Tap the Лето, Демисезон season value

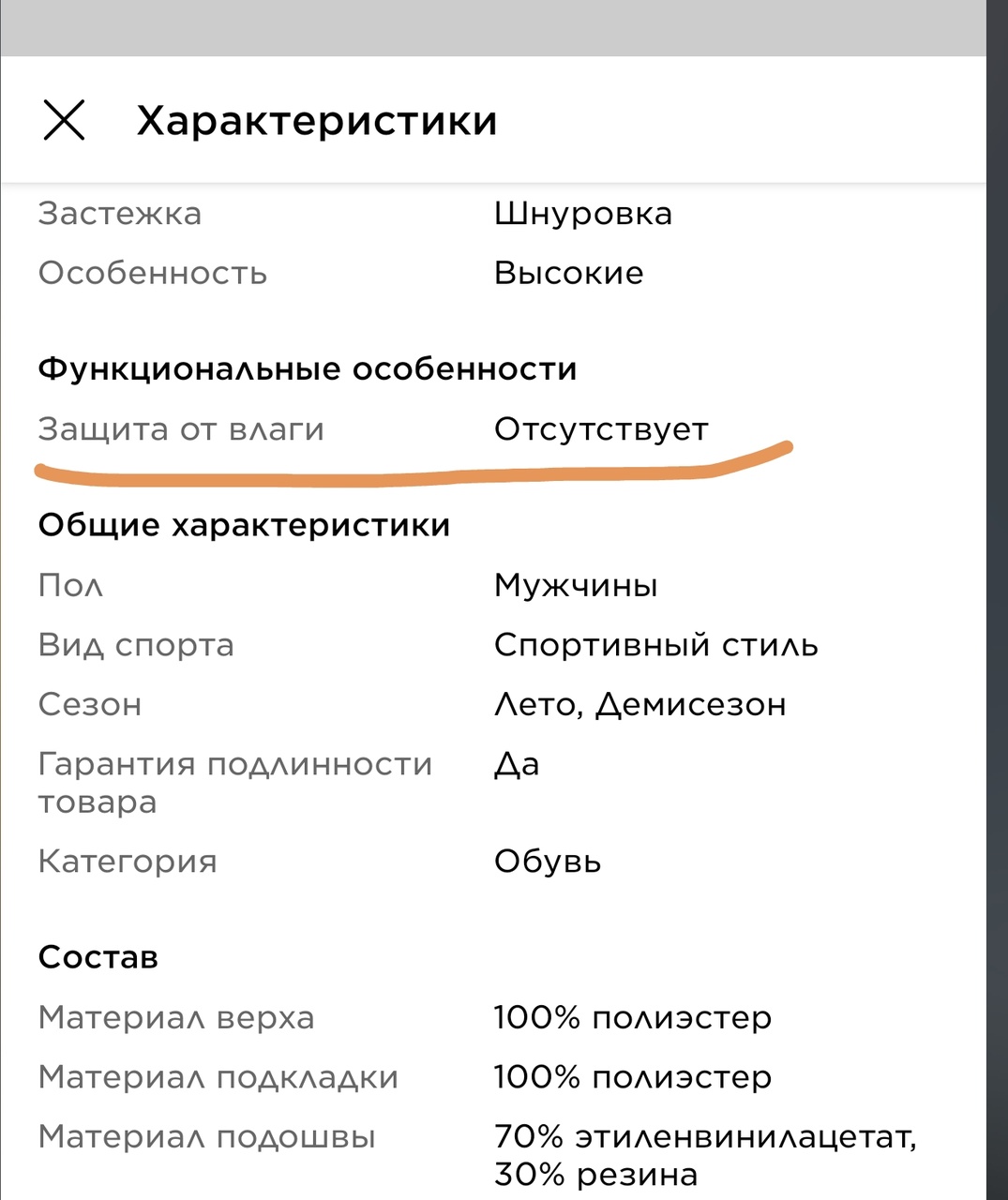(640, 705)
